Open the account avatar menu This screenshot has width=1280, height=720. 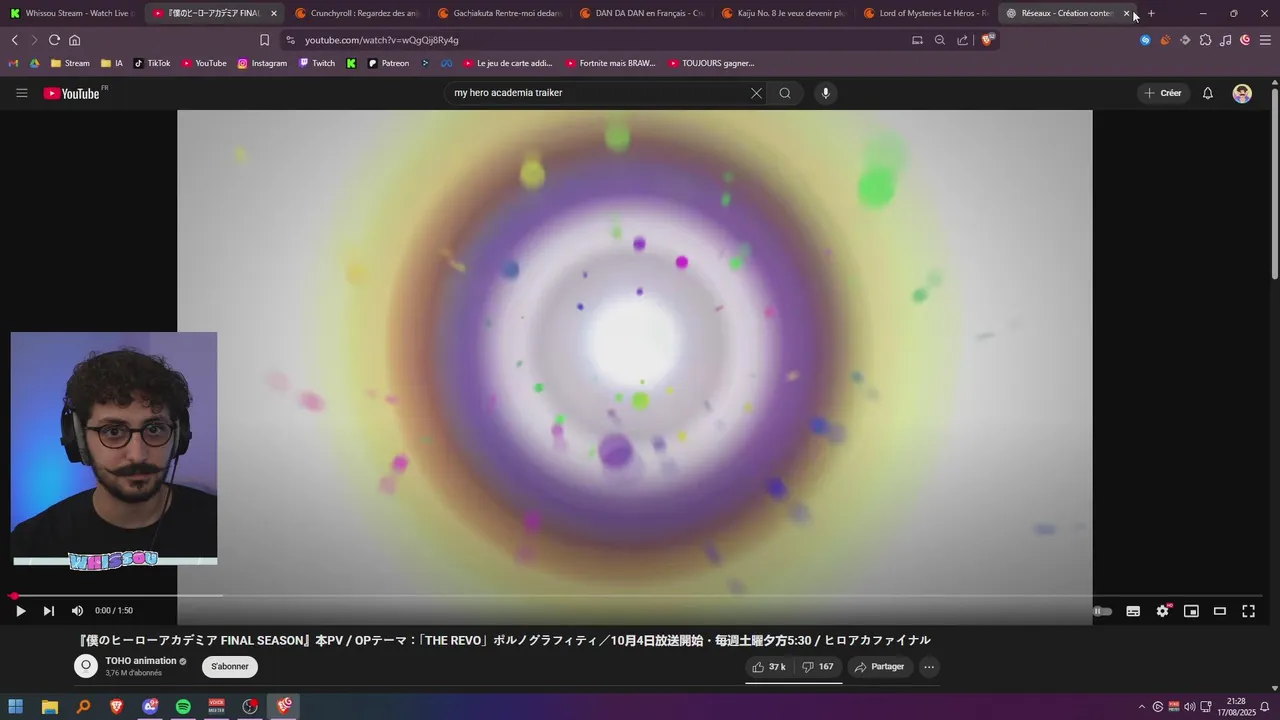pyautogui.click(x=1242, y=93)
